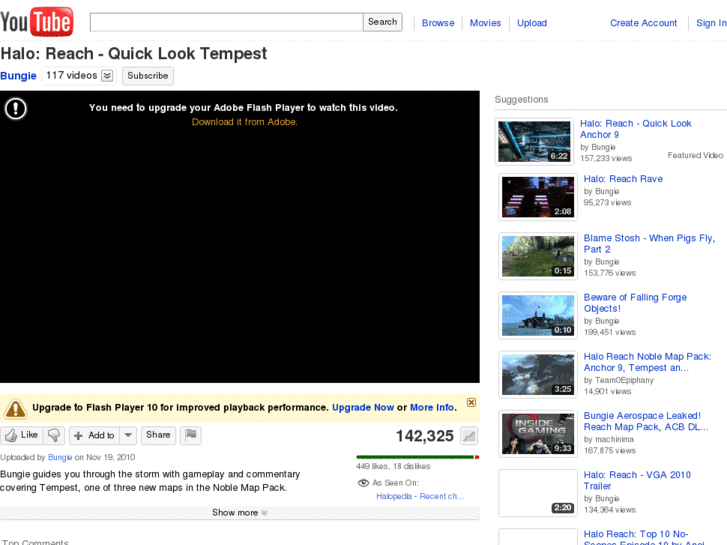Open the Upload menu link
The width and height of the screenshot is (727, 545).
[532, 23]
